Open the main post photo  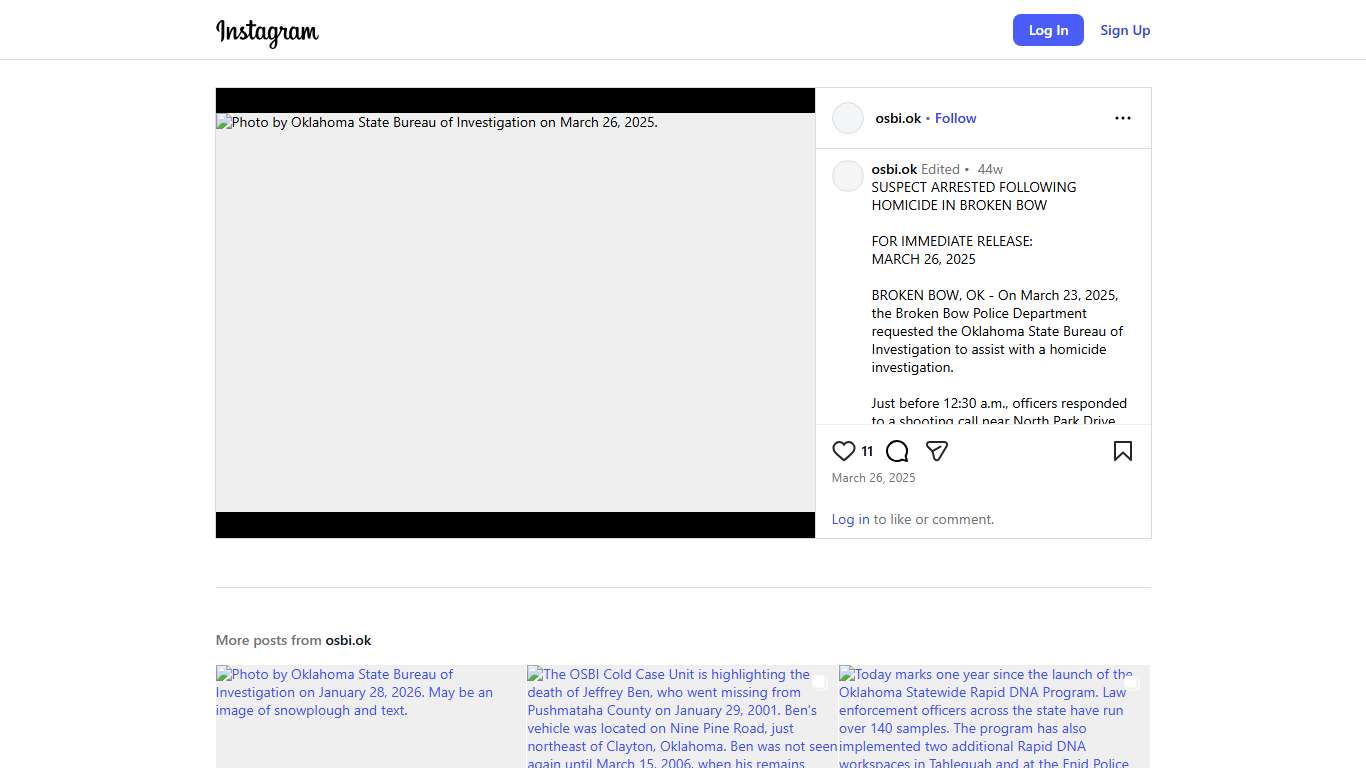pyautogui.click(x=515, y=312)
